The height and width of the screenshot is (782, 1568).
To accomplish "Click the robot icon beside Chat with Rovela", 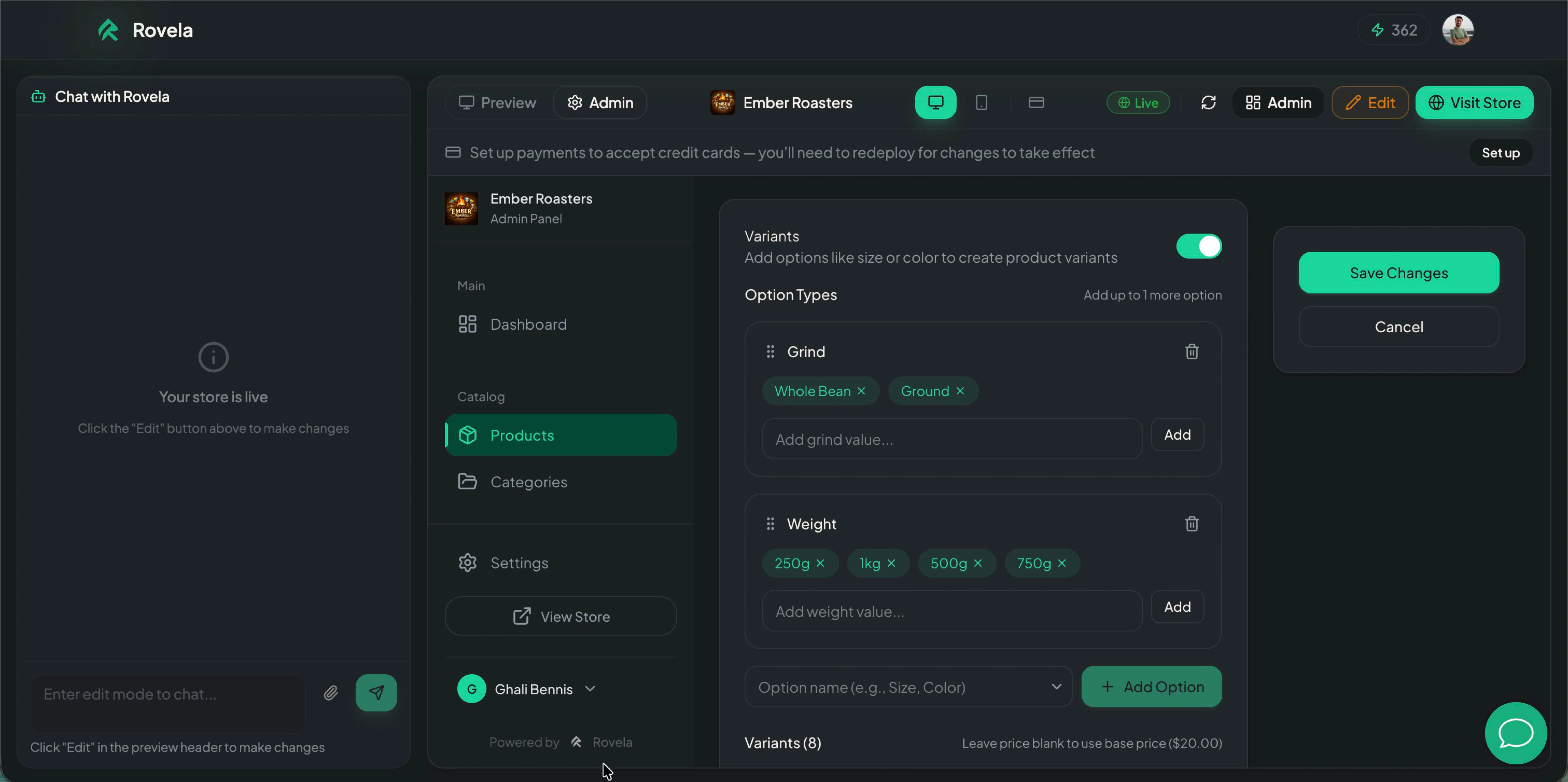I will 38,97.
